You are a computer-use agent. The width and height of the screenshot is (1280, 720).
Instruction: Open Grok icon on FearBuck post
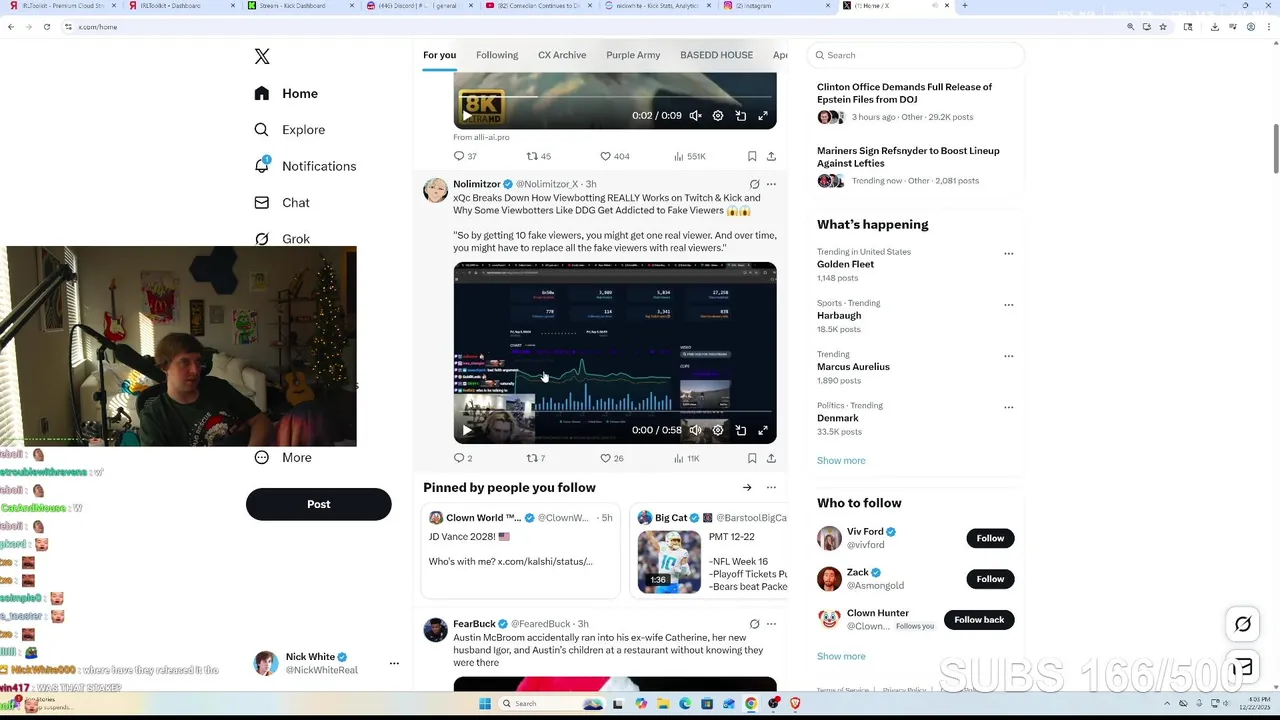coord(754,624)
